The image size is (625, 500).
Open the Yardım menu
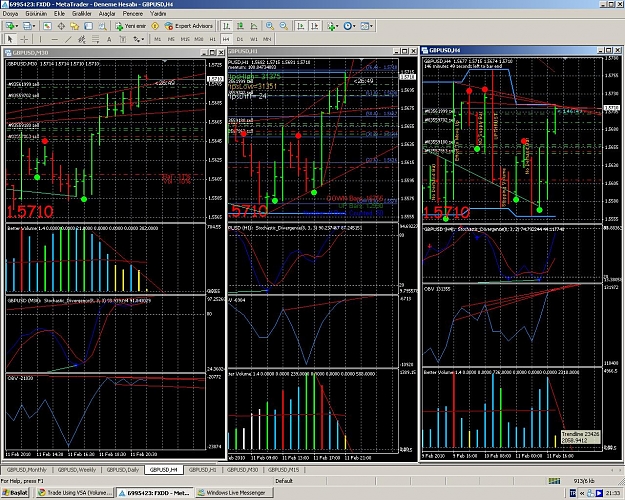(x=158, y=14)
